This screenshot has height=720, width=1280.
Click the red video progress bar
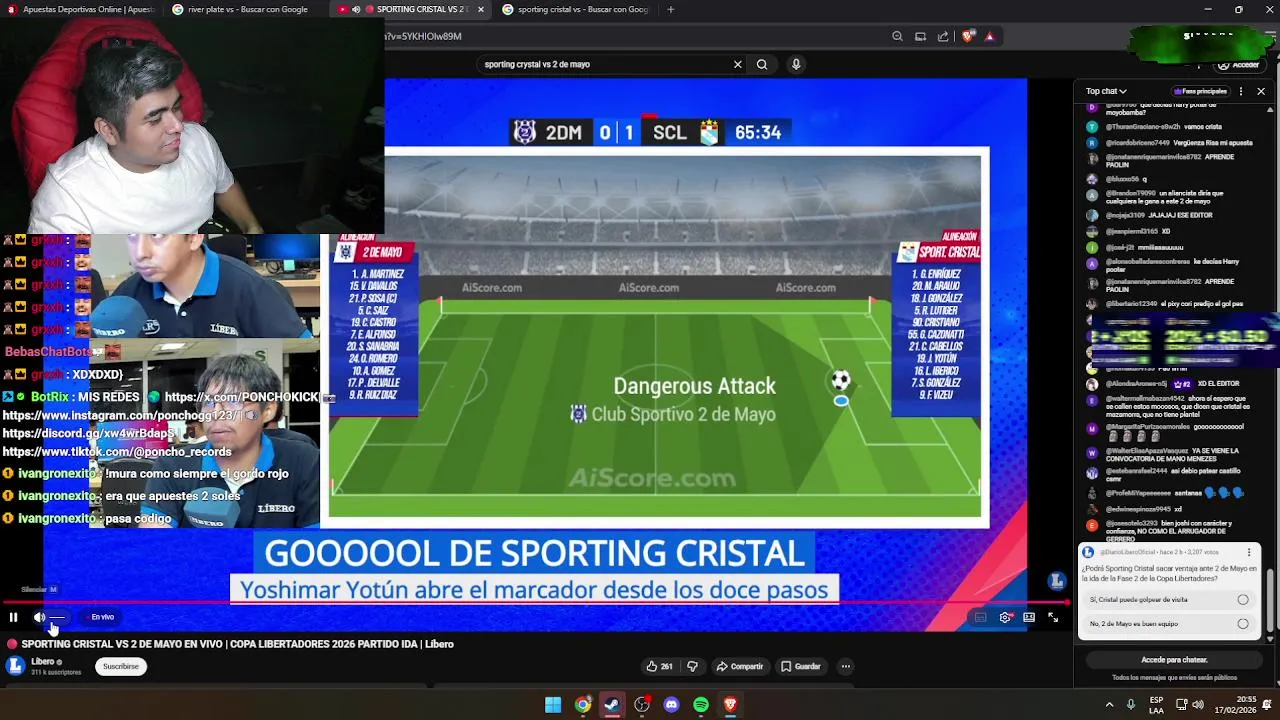point(535,603)
